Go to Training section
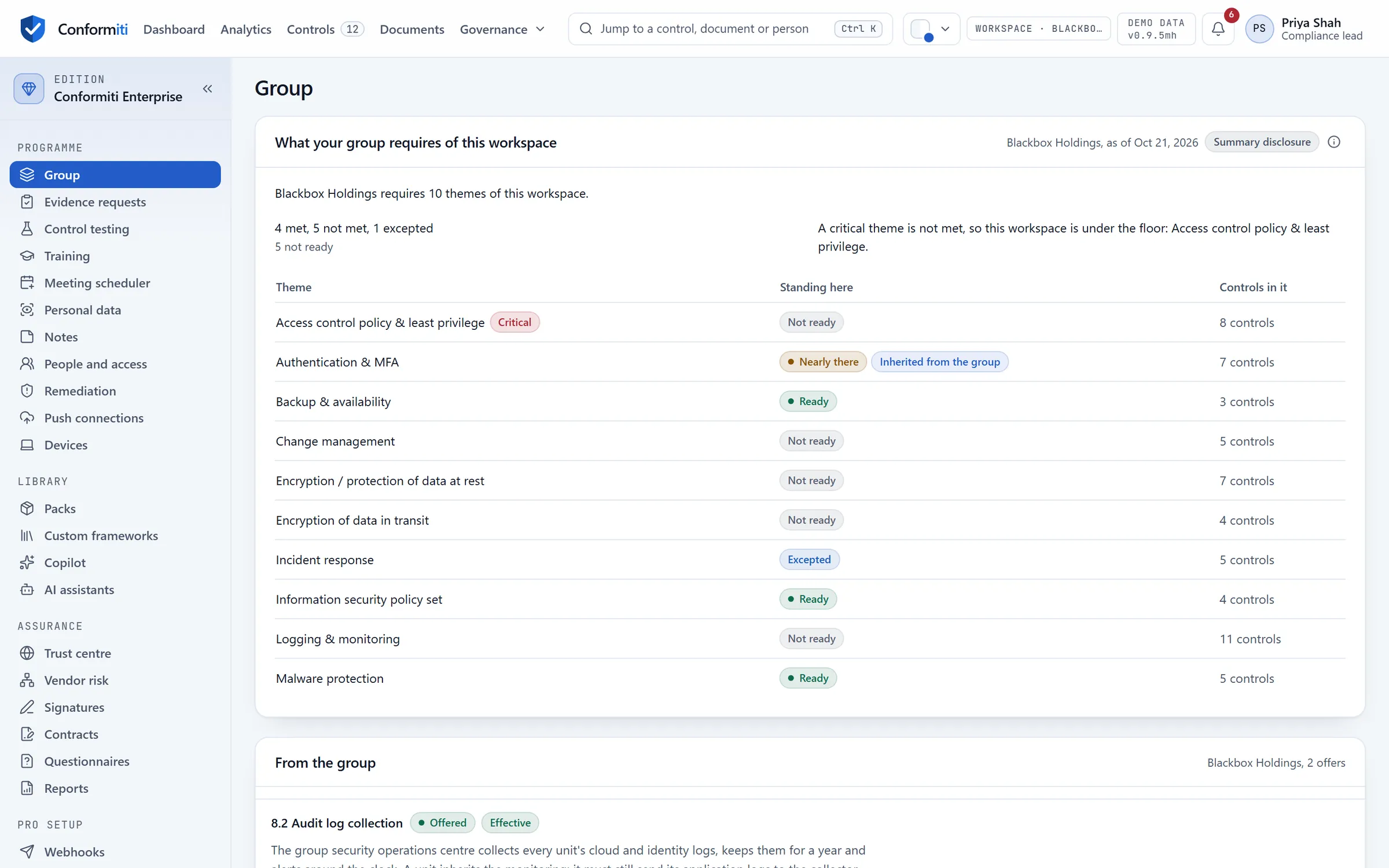The width and height of the screenshot is (1389, 868). pyautogui.click(x=115, y=256)
